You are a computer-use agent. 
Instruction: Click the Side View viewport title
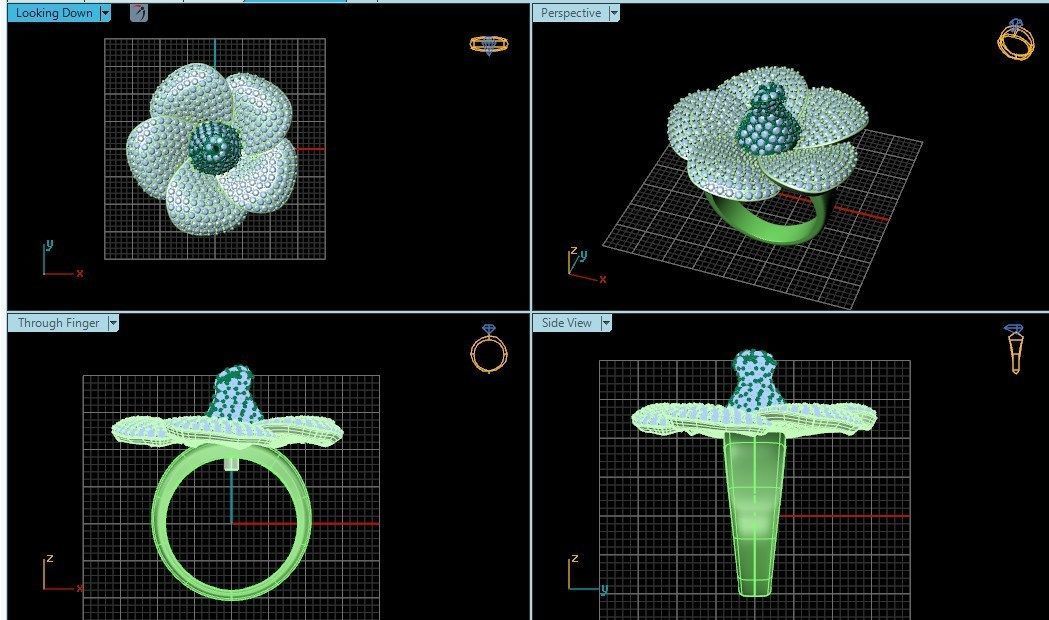click(567, 323)
